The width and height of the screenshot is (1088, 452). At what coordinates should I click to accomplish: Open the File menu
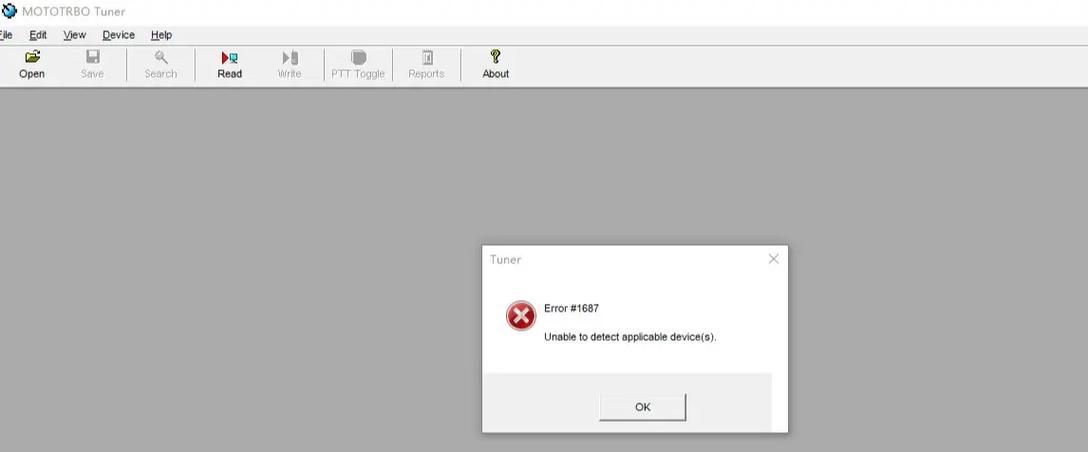pyautogui.click(x=6, y=35)
